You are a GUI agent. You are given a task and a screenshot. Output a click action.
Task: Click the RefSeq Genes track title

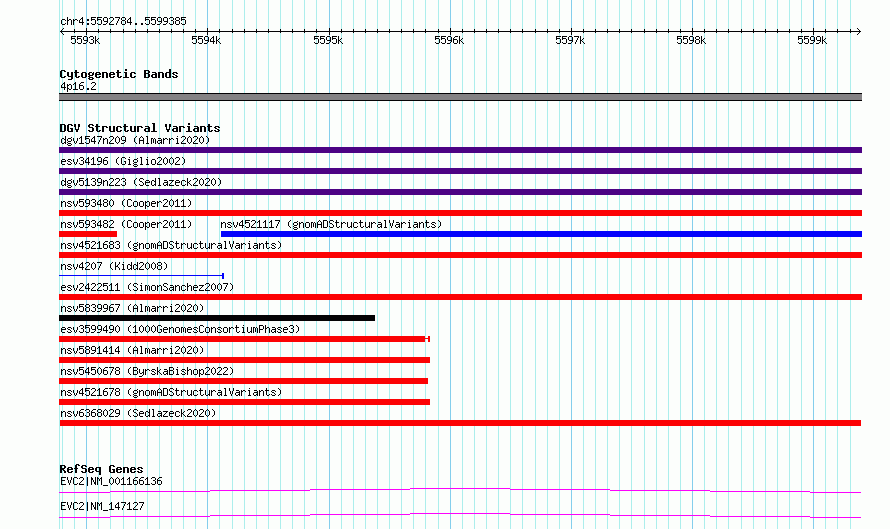pos(101,469)
